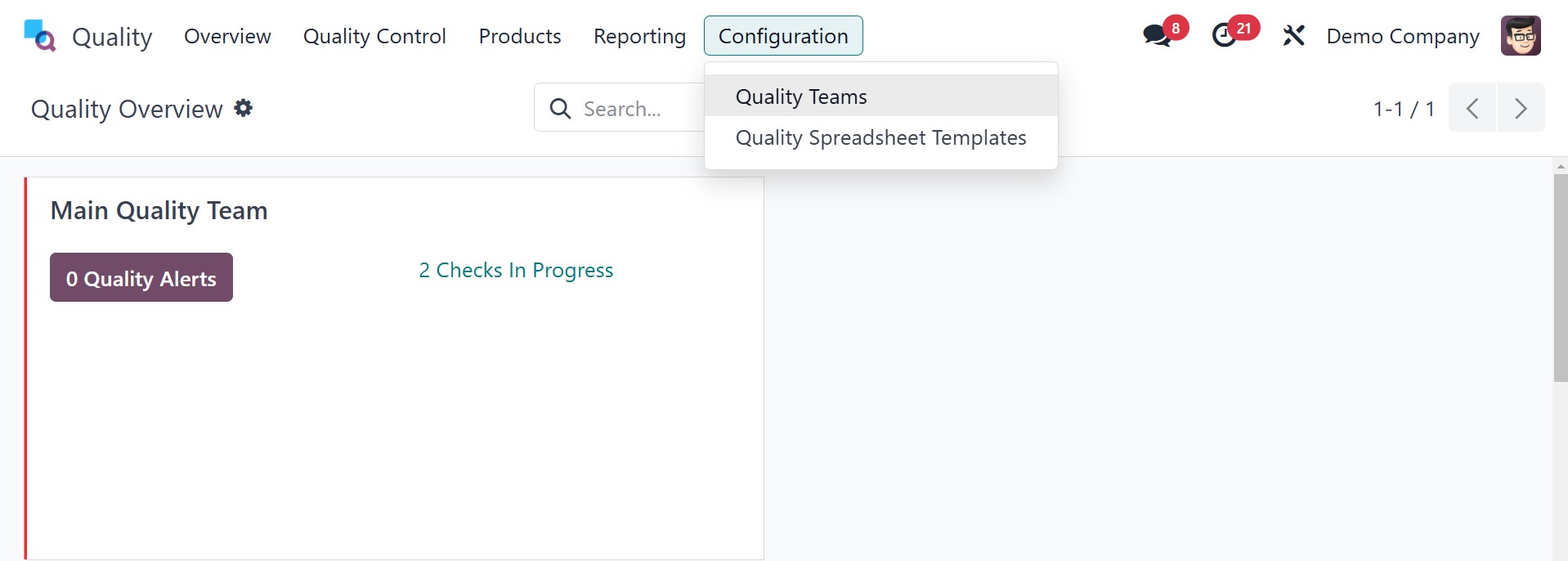Click the 0 Quality Alerts button
The width and height of the screenshot is (1568, 561).
point(141,278)
